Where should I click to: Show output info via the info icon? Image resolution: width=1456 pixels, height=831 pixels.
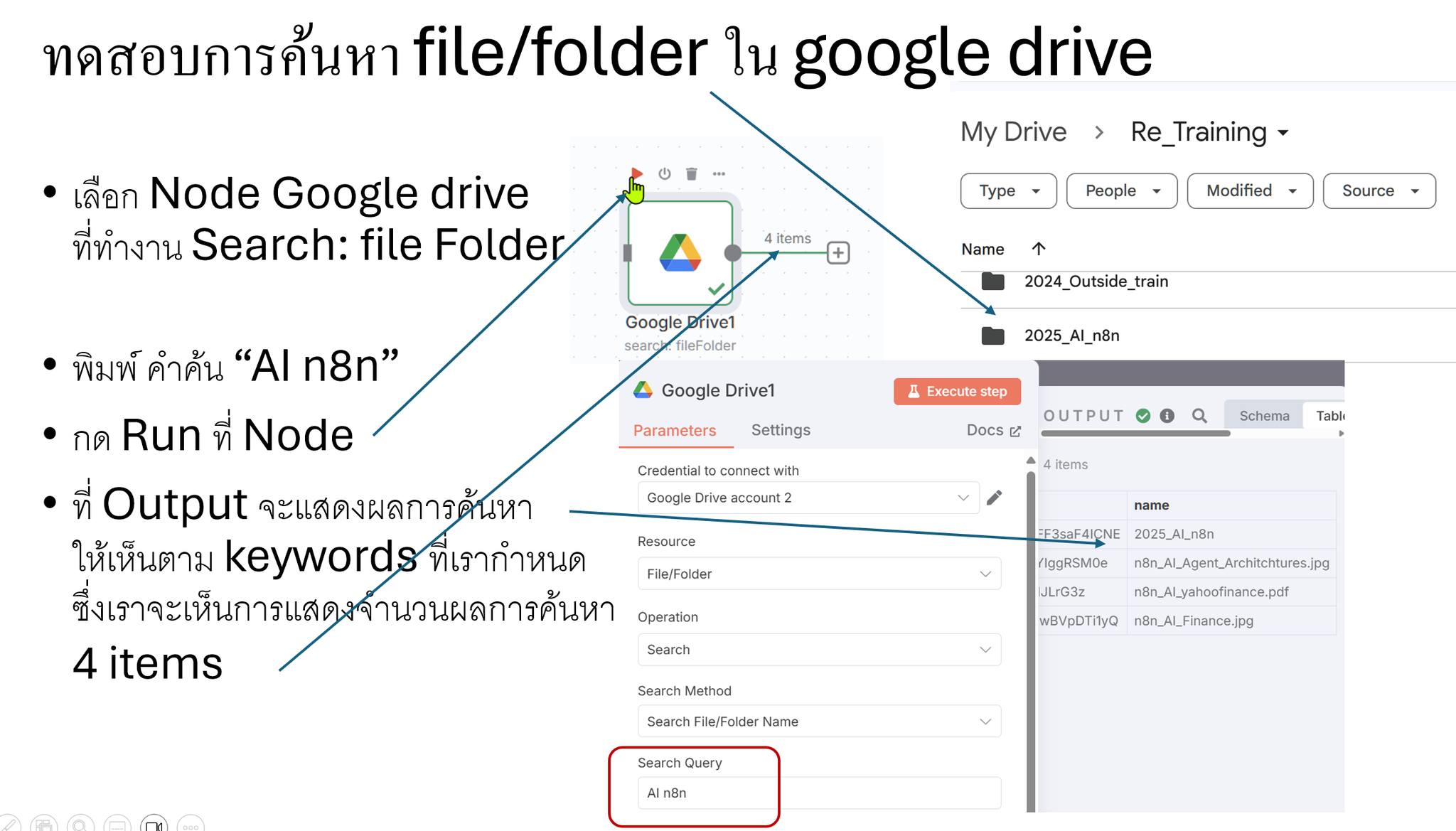click(x=1167, y=416)
